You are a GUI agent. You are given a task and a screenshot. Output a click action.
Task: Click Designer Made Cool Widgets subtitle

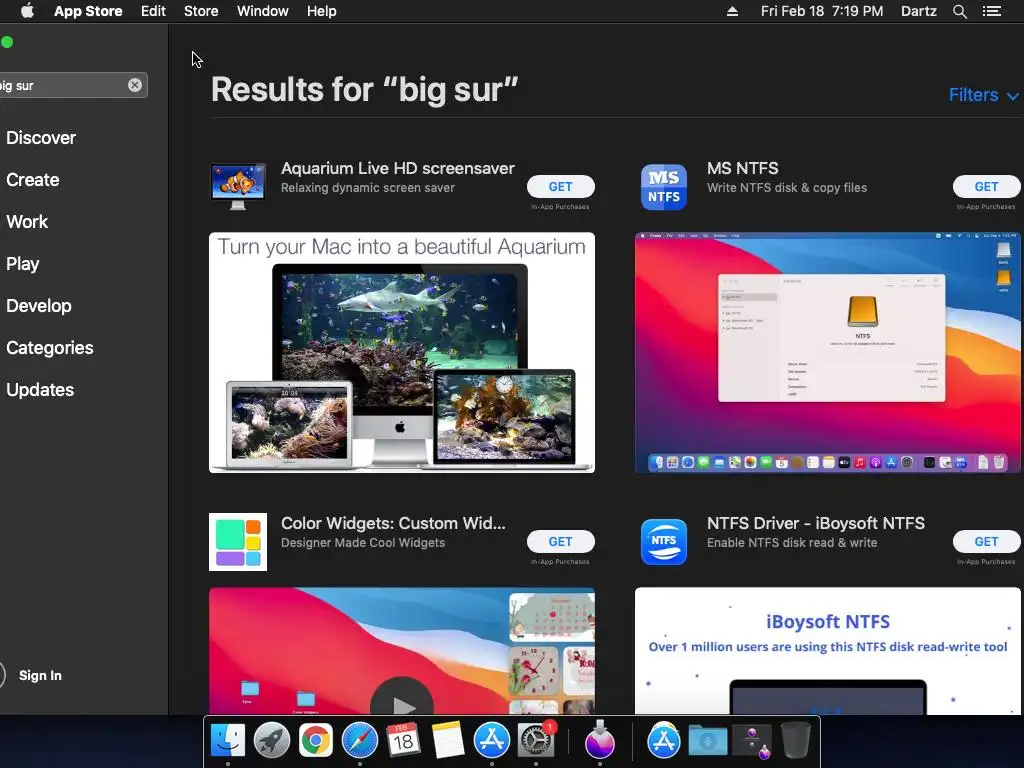(x=363, y=543)
